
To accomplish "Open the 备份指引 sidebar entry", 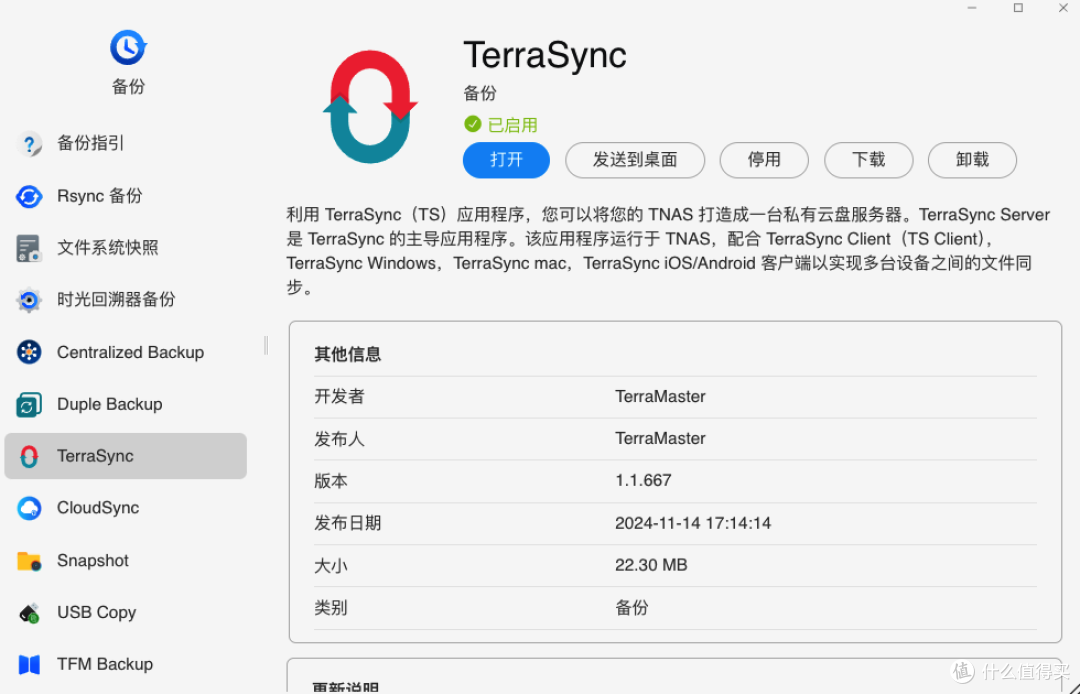I will coord(90,143).
